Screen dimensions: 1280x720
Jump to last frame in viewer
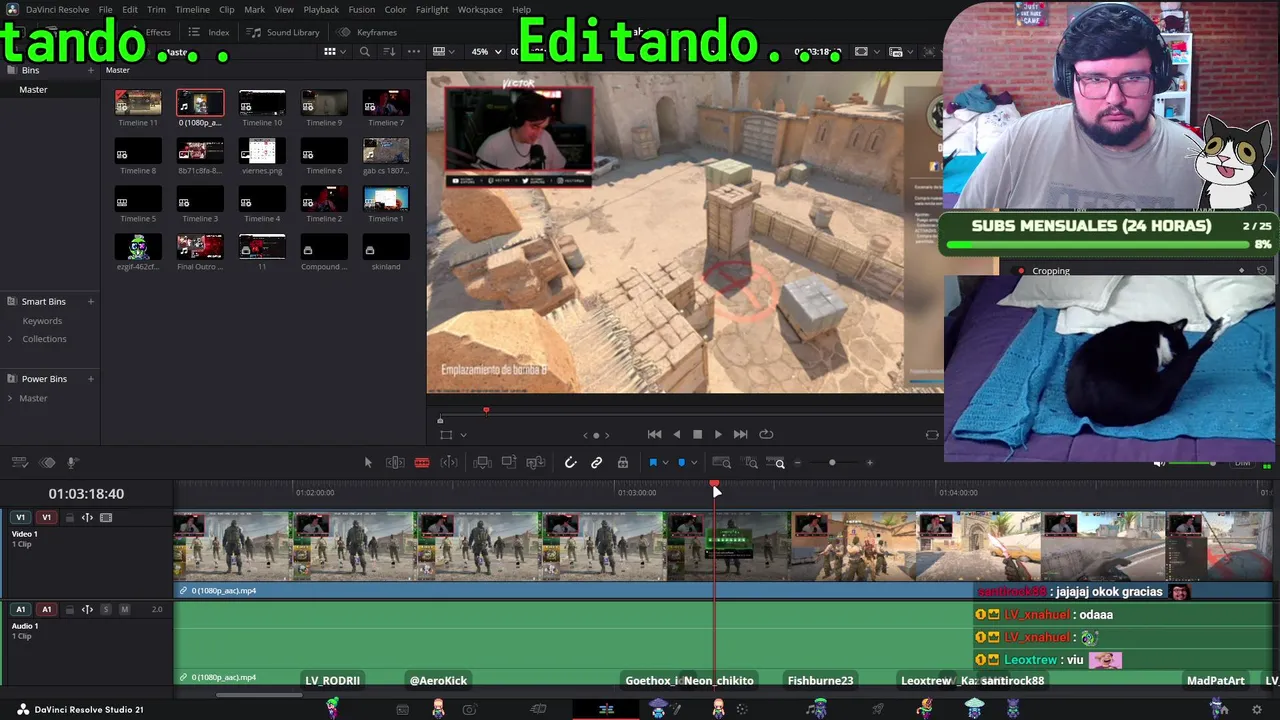[740, 434]
